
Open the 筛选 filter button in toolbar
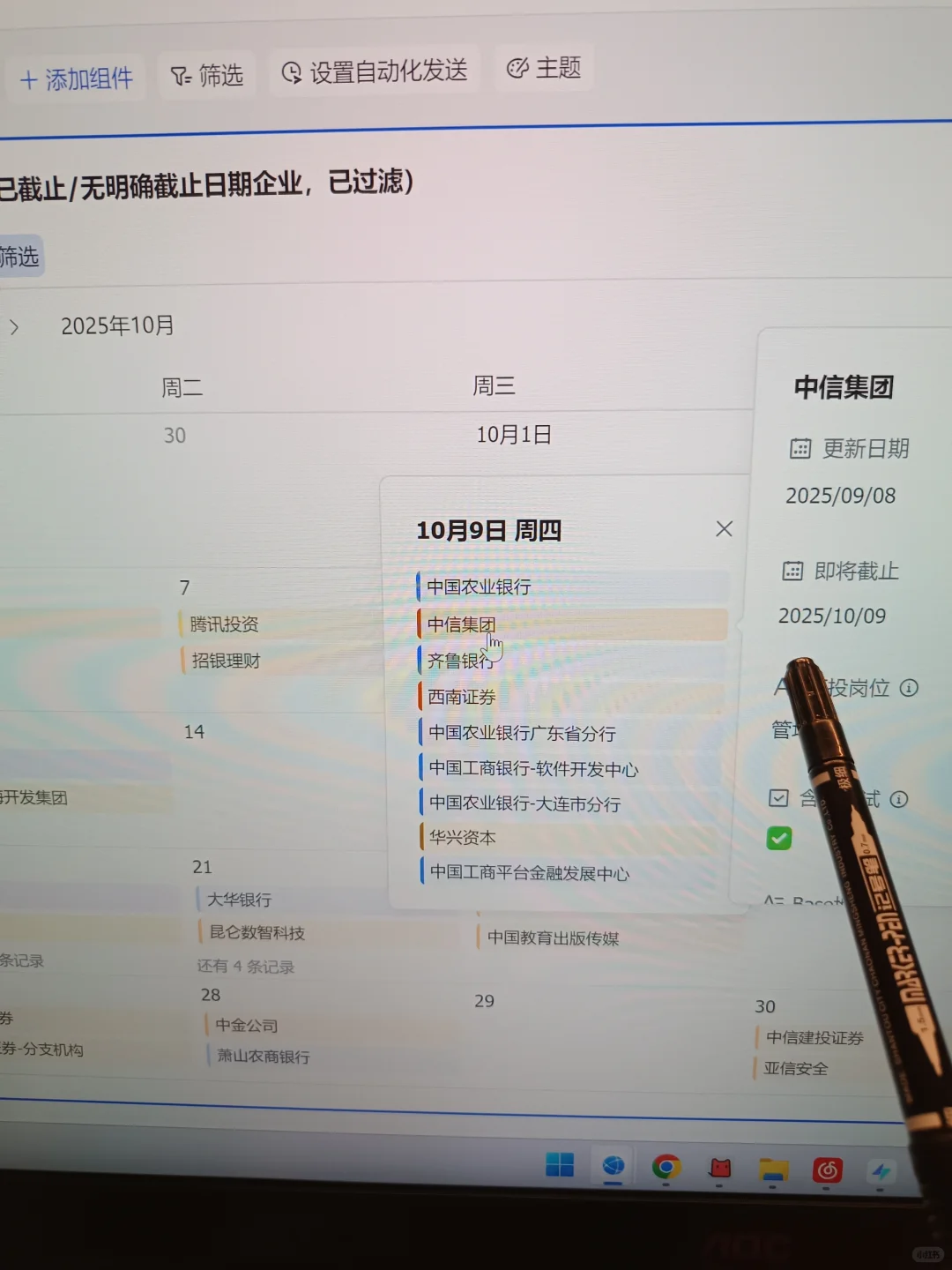click(206, 76)
